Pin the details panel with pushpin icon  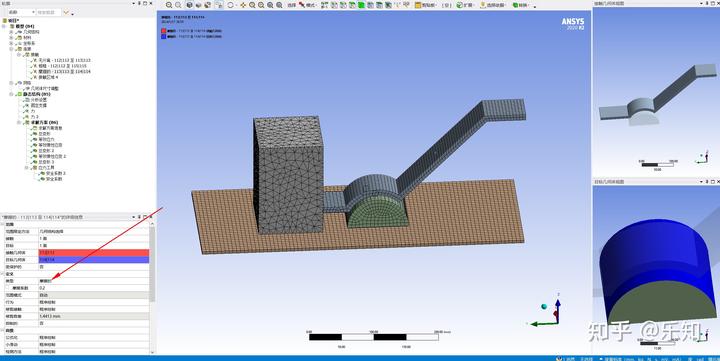coord(140,217)
